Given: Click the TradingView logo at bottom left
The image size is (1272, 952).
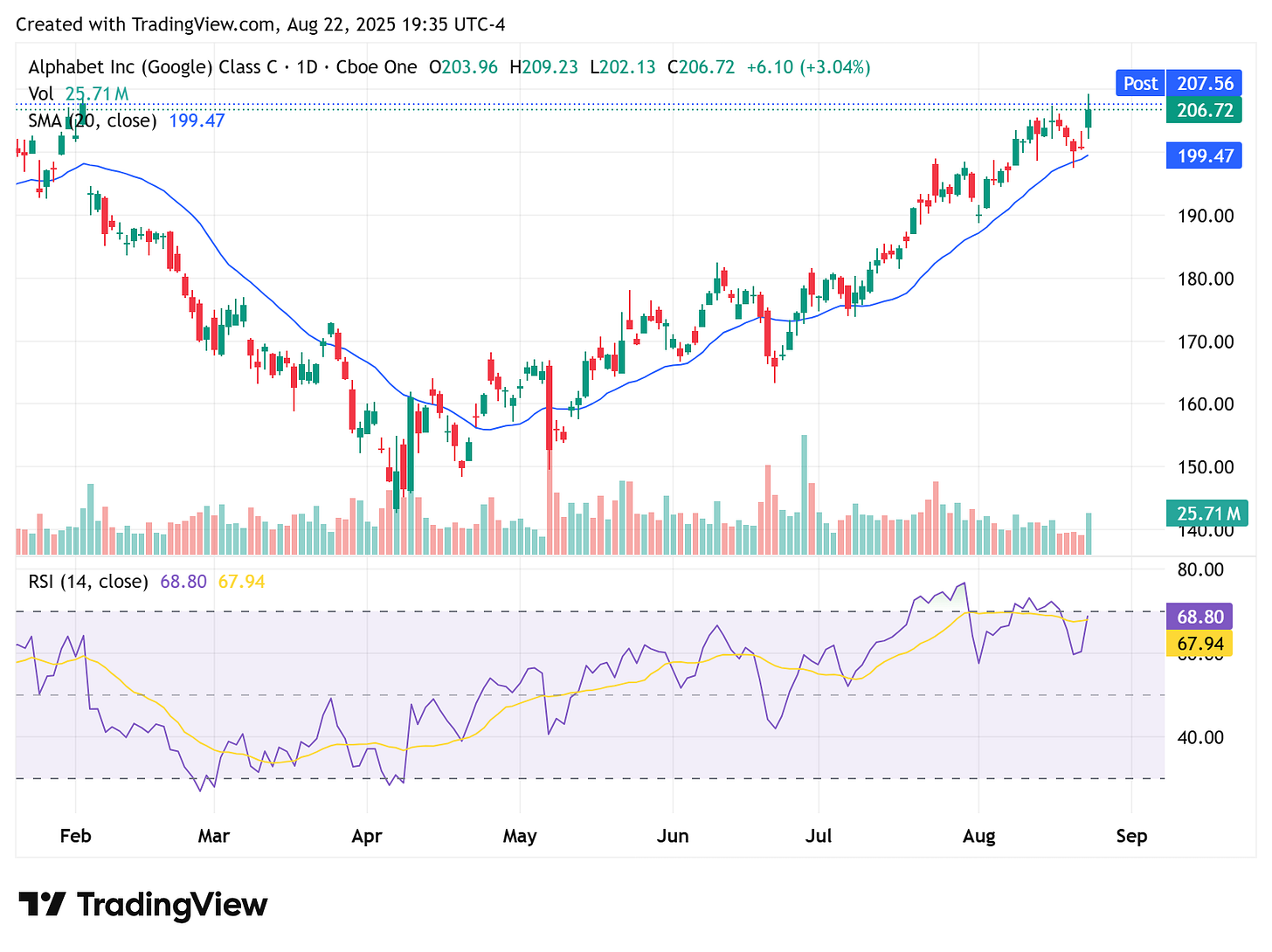Looking at the screenshot, I should click(144, 905).
